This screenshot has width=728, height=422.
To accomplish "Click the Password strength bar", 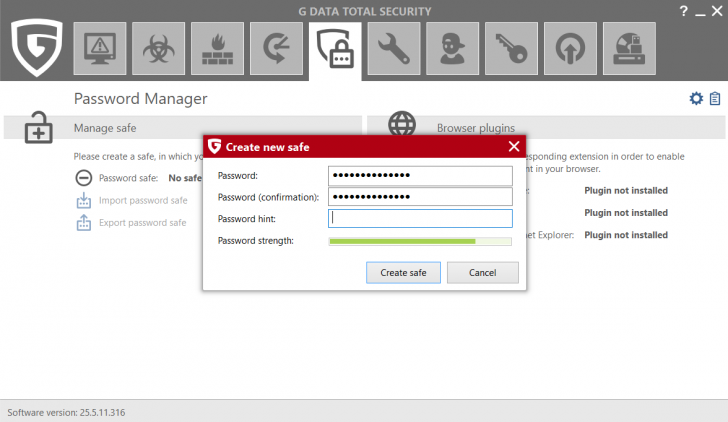I will coord(420,241).
